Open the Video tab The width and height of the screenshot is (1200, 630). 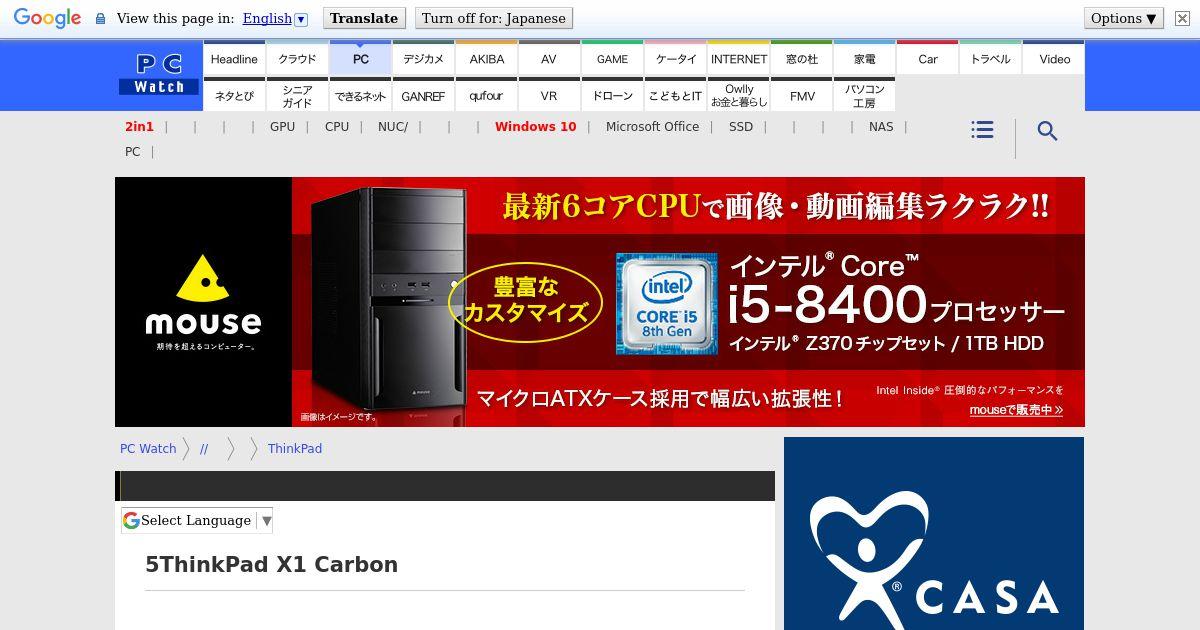pyautogui.click(x=1054, y=59)
